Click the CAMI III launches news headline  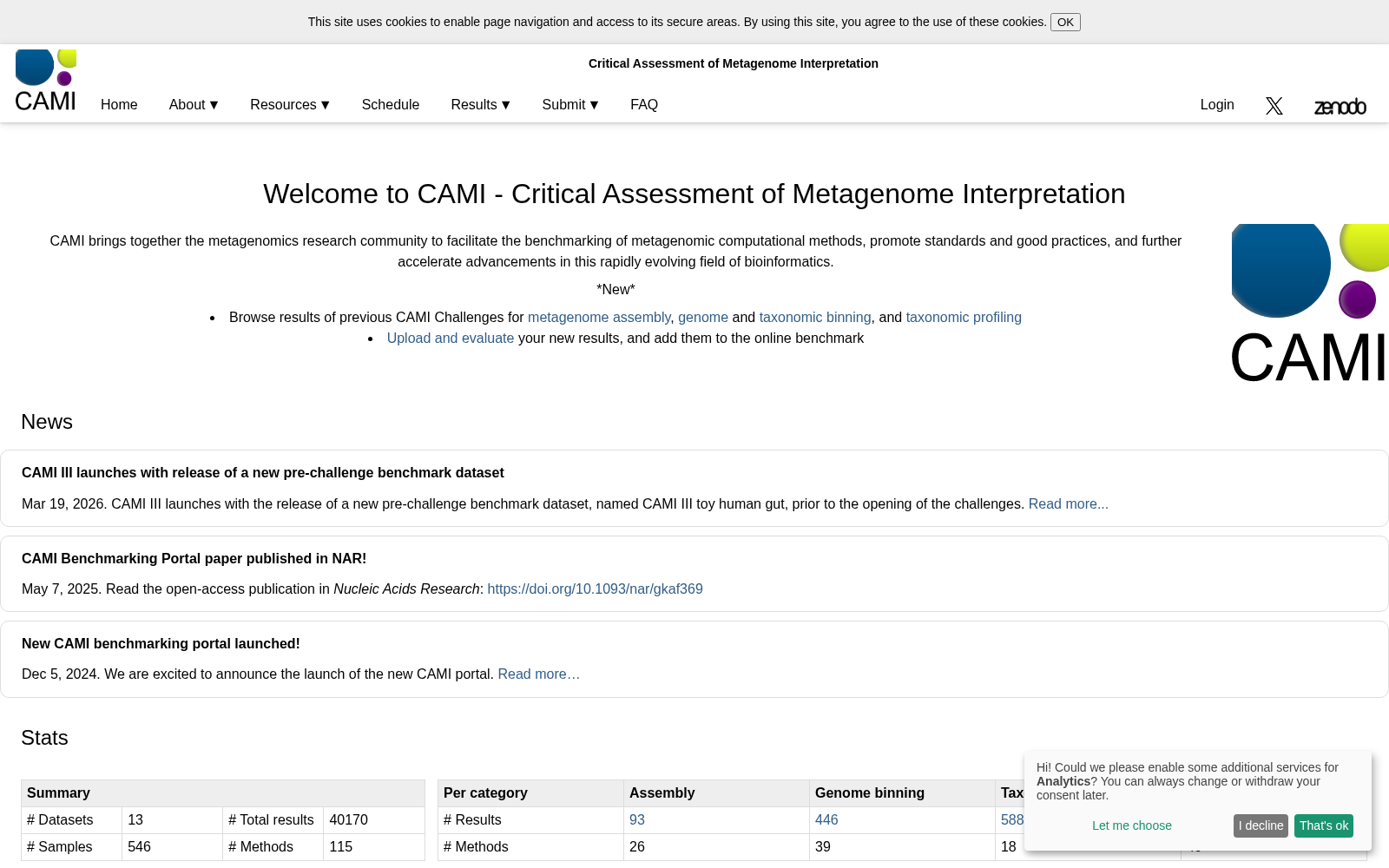[263, 473]
